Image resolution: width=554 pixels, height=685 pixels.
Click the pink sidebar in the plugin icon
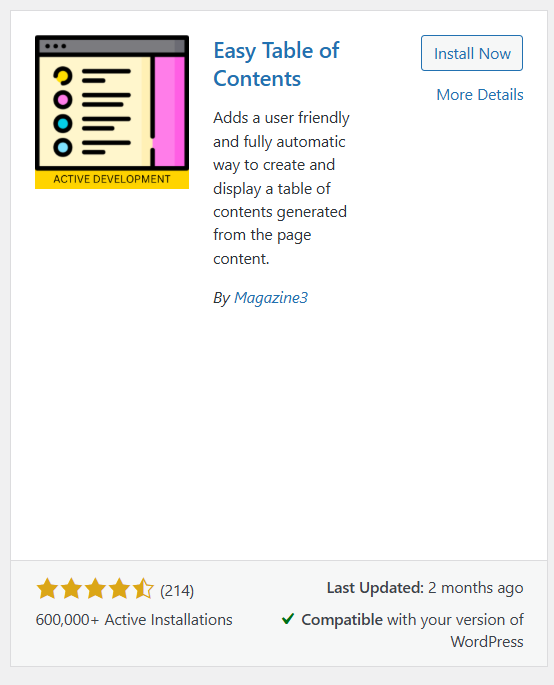coord(170,111)
